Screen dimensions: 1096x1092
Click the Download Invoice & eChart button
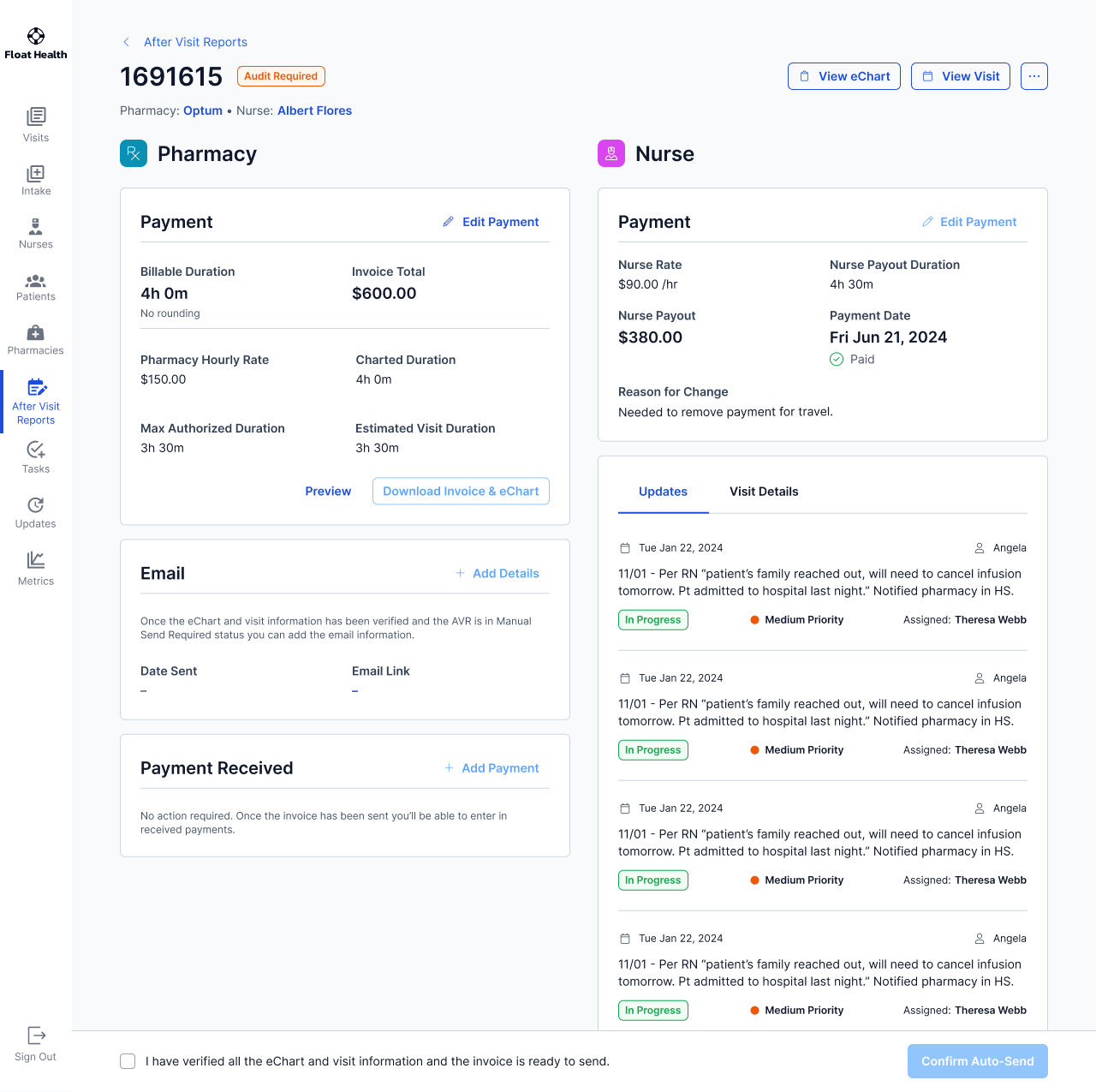tap(461, 491)
